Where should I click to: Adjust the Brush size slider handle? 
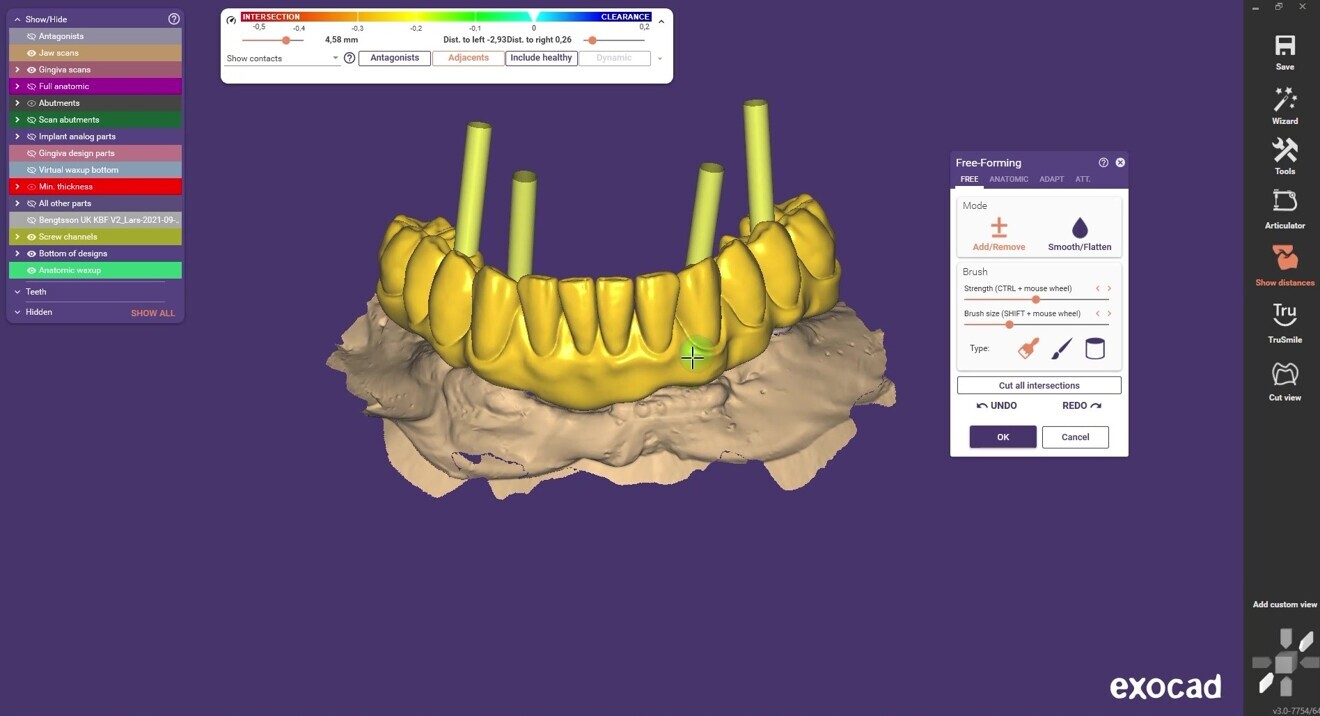tap(1009, 324)
